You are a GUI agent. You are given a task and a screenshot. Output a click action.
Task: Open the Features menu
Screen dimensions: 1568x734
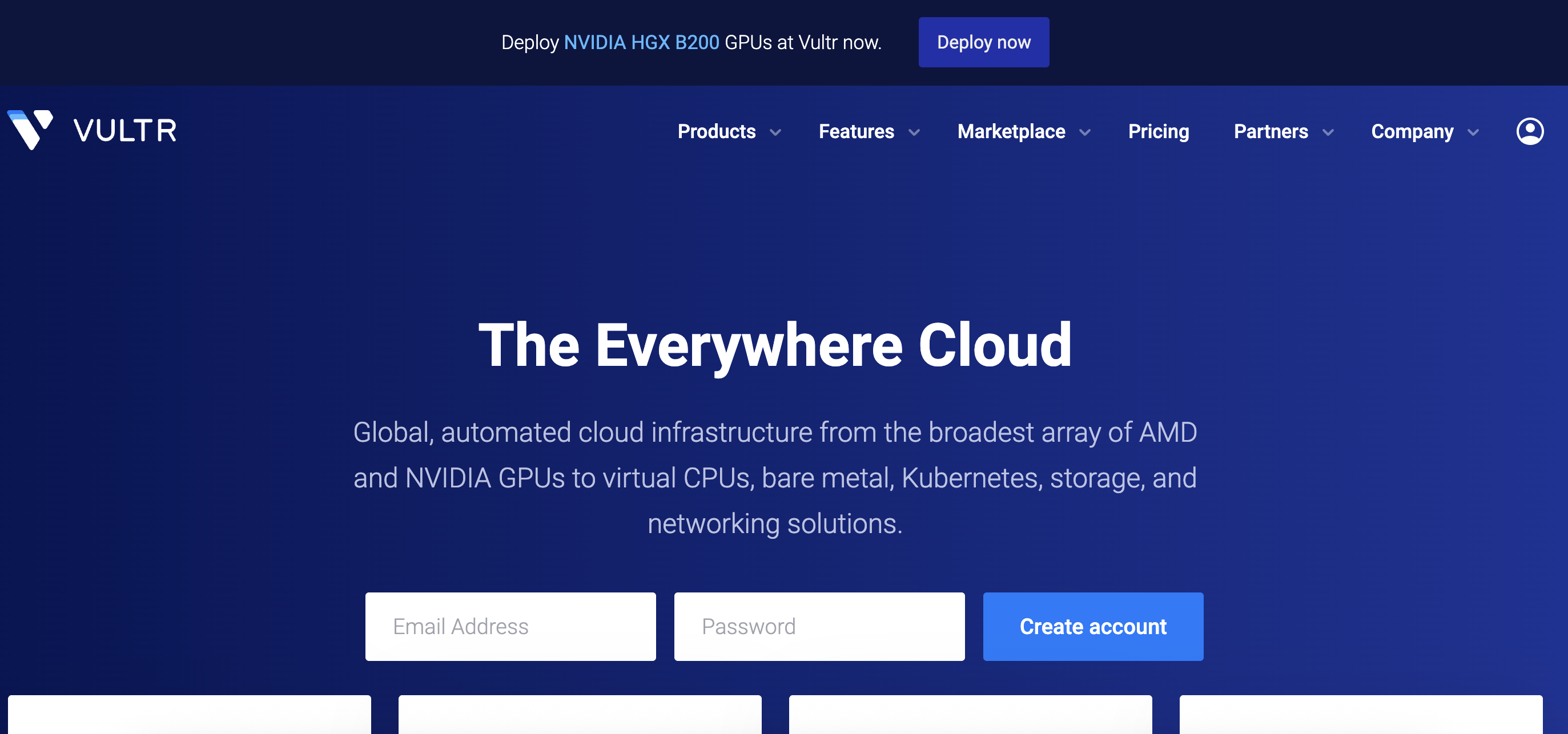point(856,131)
